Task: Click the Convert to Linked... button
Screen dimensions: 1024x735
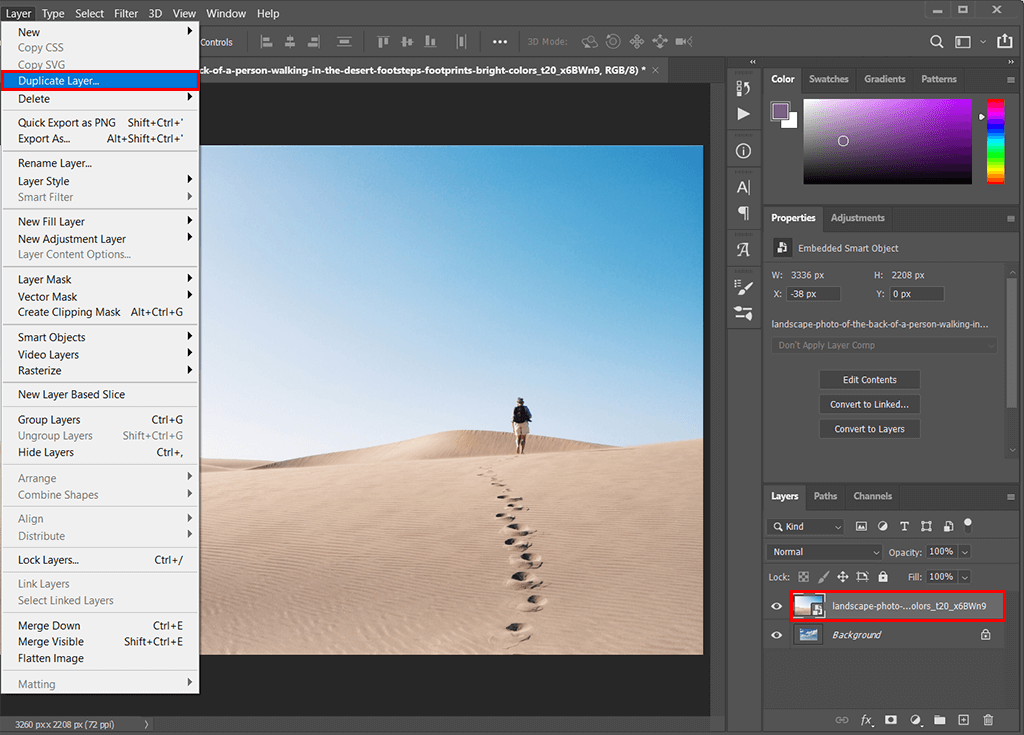Action: (870, 404)
